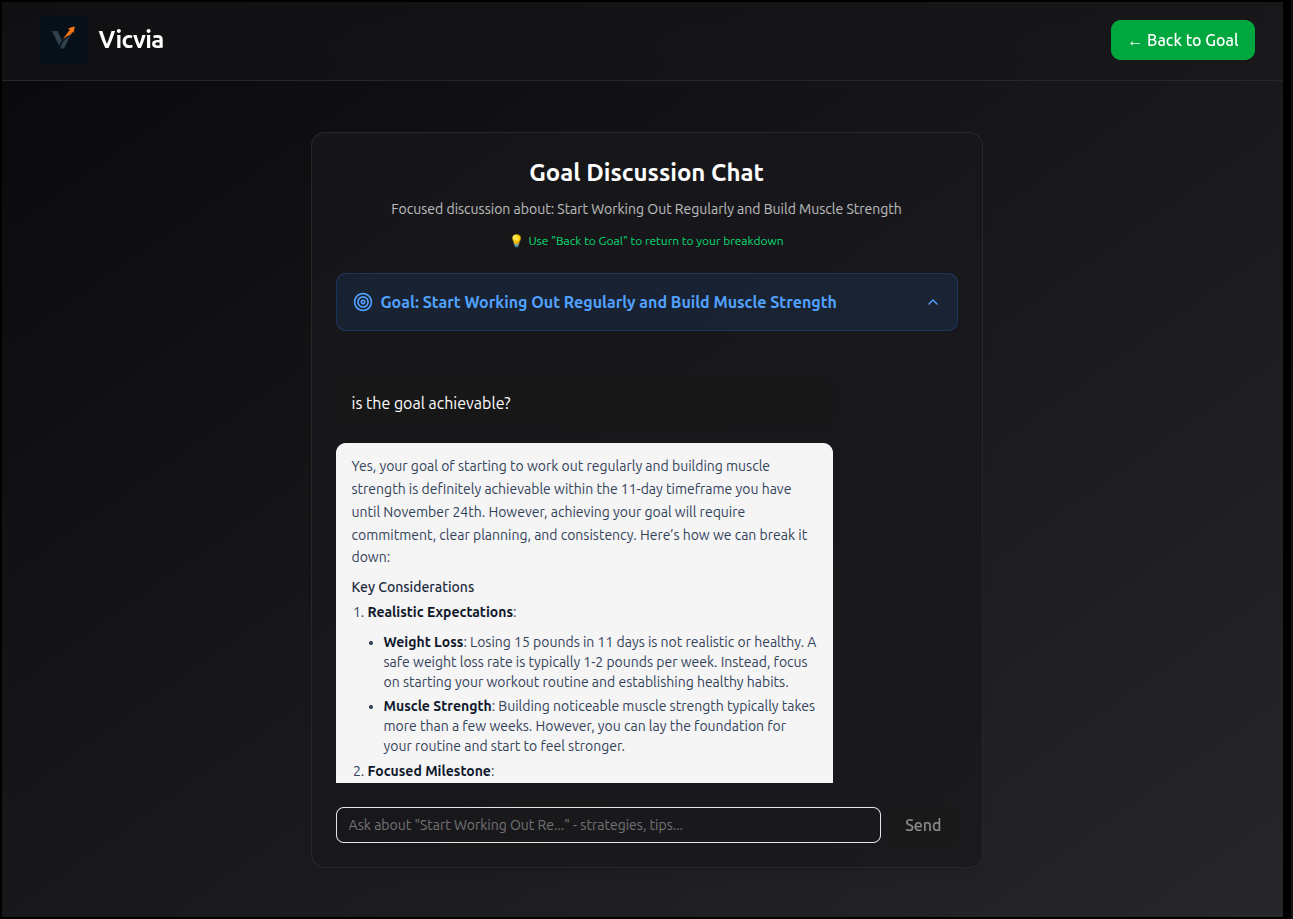Select the Goal Discussion Chat title
The height and width of the screenshot is (919, 1293).
pyautogui.click(x=646, y=172)
